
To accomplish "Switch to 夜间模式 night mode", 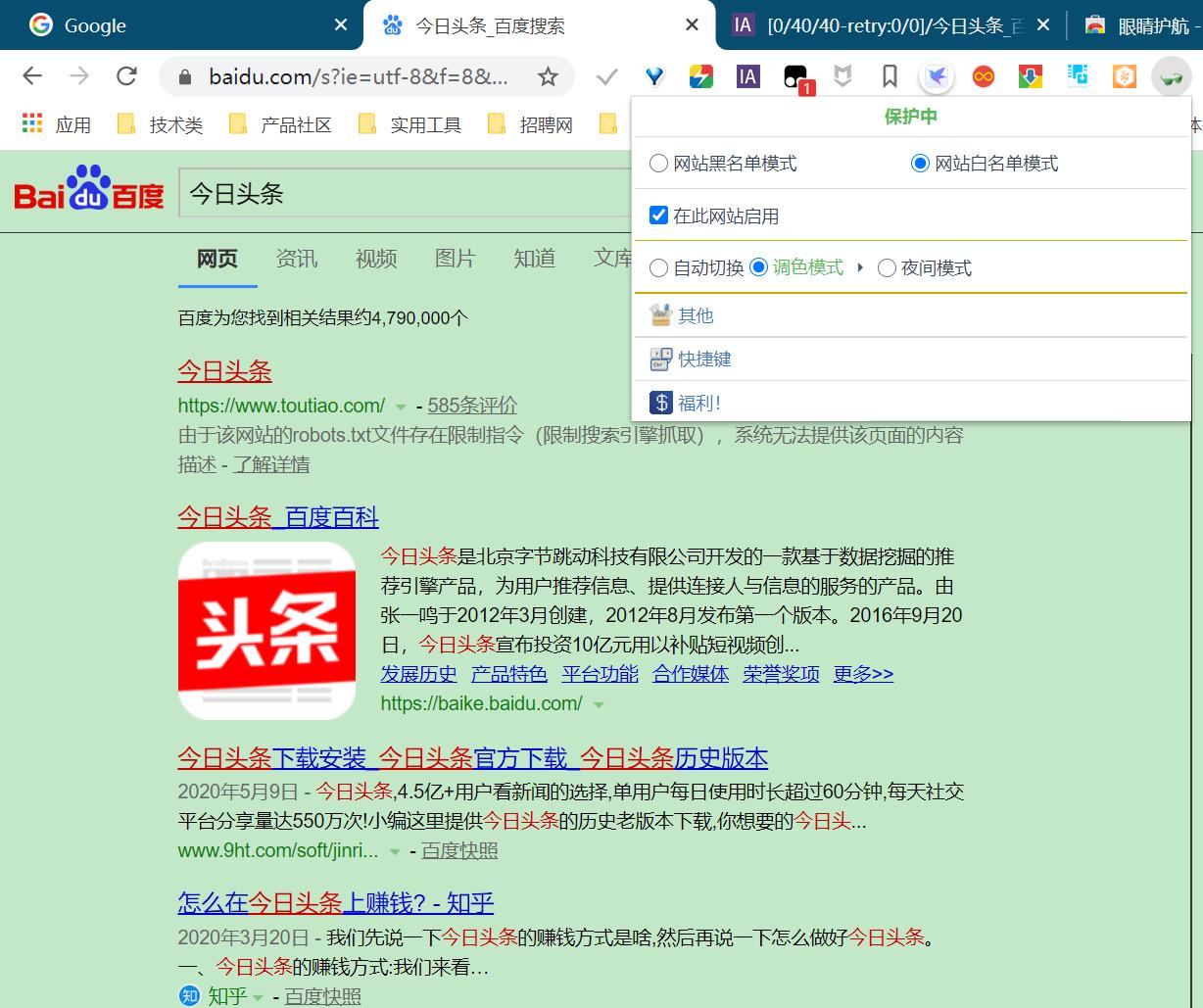I will point(888,267).
